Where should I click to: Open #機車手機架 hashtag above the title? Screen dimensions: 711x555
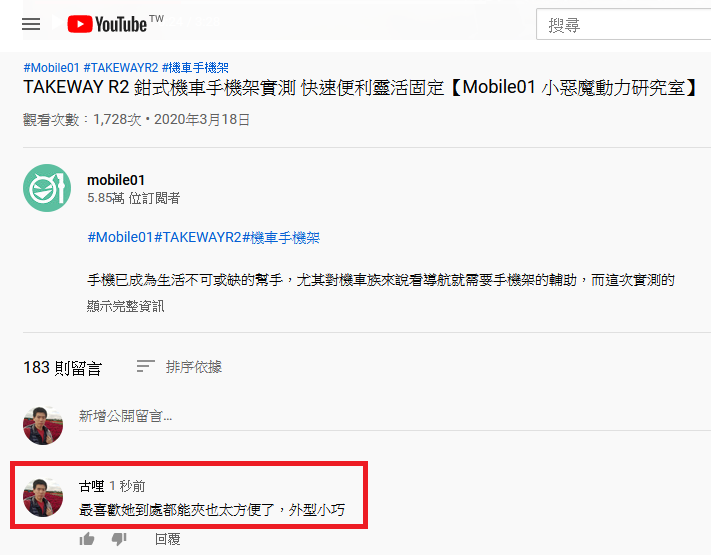pyautogui.click(x=195, y=68)
